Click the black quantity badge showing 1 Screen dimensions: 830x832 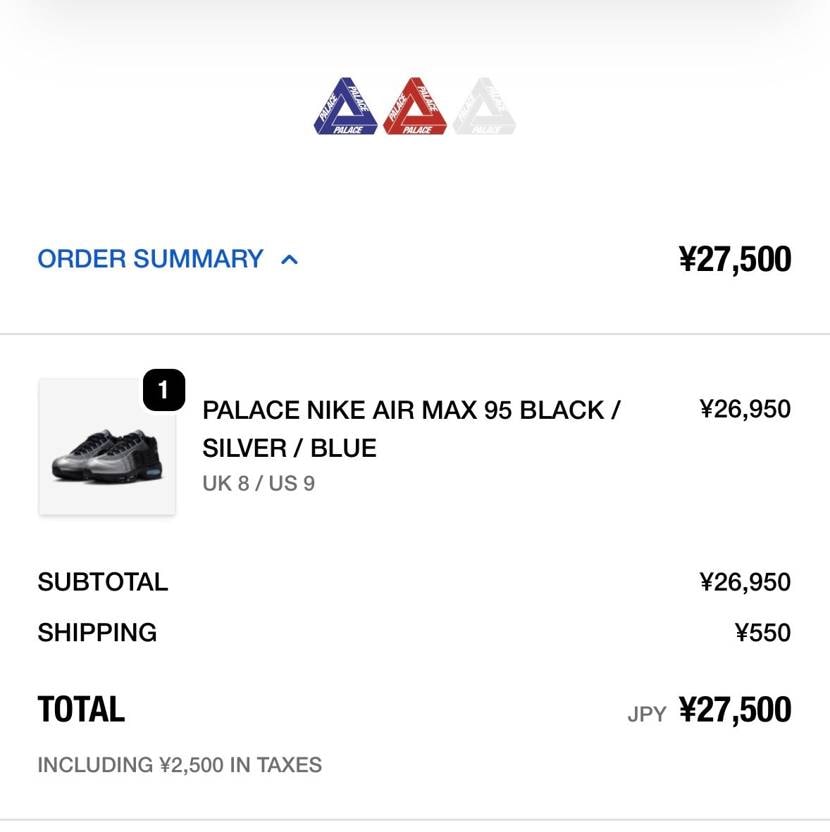click(x=164, y=390)
